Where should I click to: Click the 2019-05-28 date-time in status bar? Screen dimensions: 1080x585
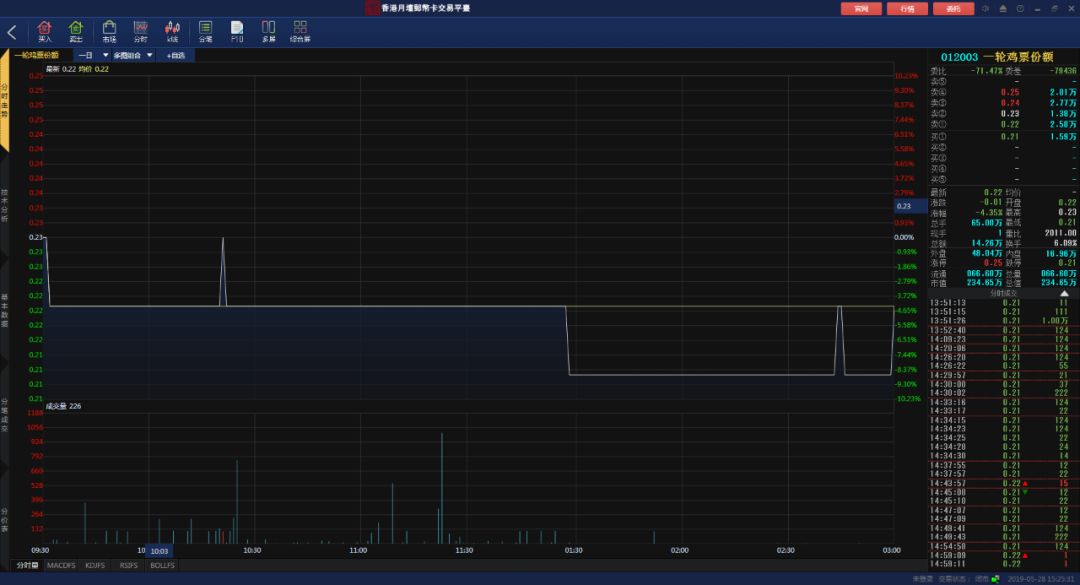pos(1041,579)
